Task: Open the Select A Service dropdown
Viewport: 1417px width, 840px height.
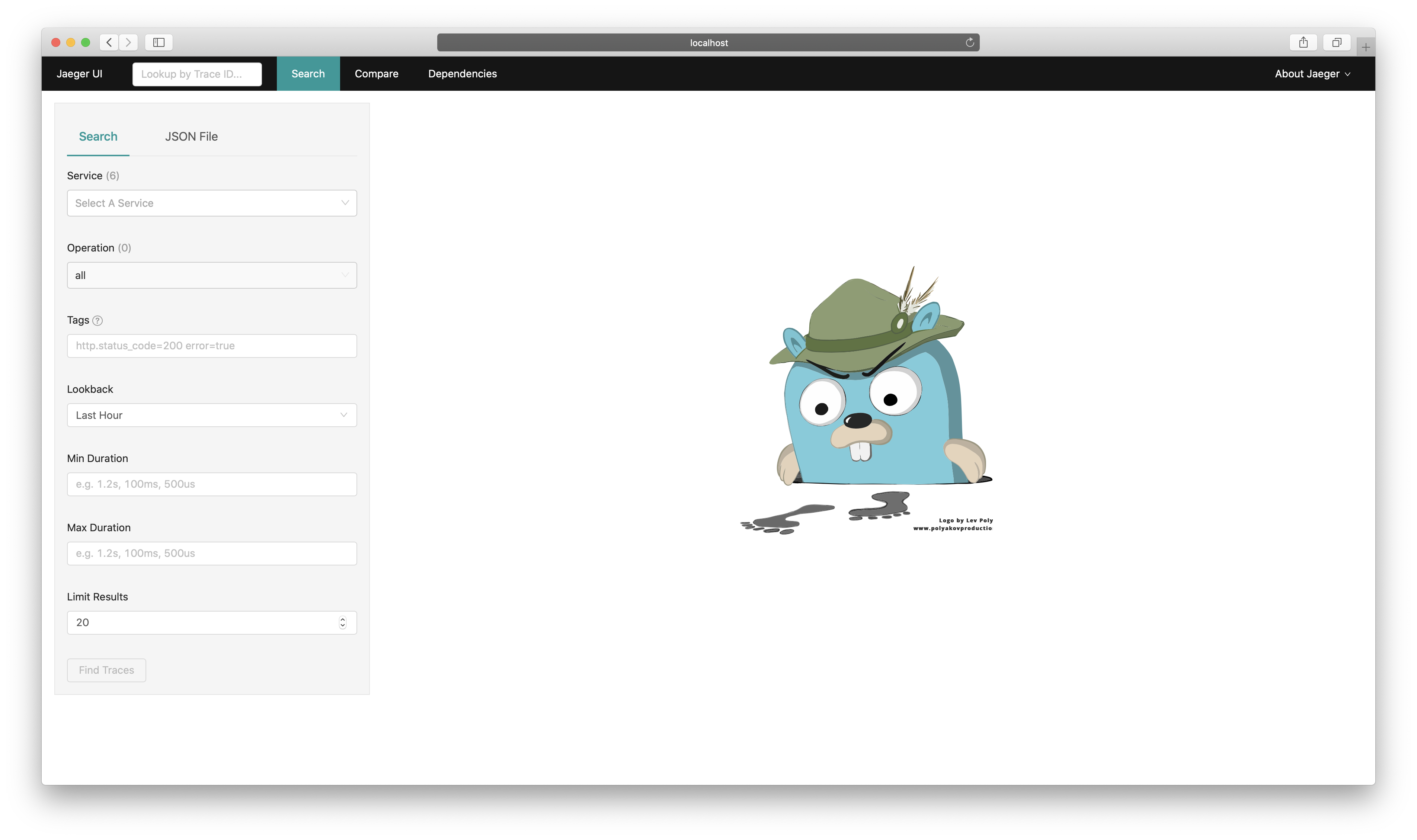Action: click(212, 203)
